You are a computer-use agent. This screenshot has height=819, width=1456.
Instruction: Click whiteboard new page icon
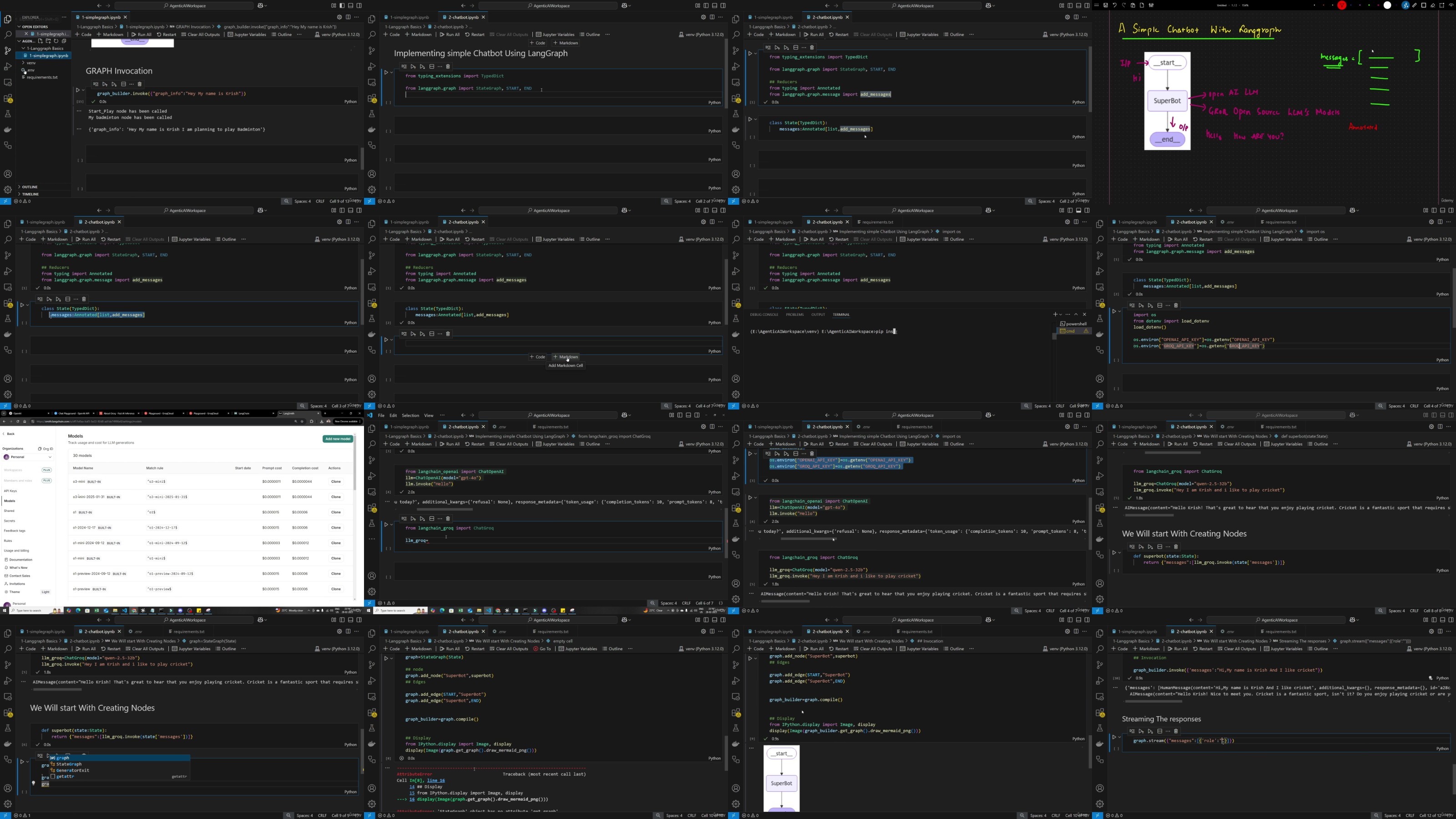click(1142, 5)
